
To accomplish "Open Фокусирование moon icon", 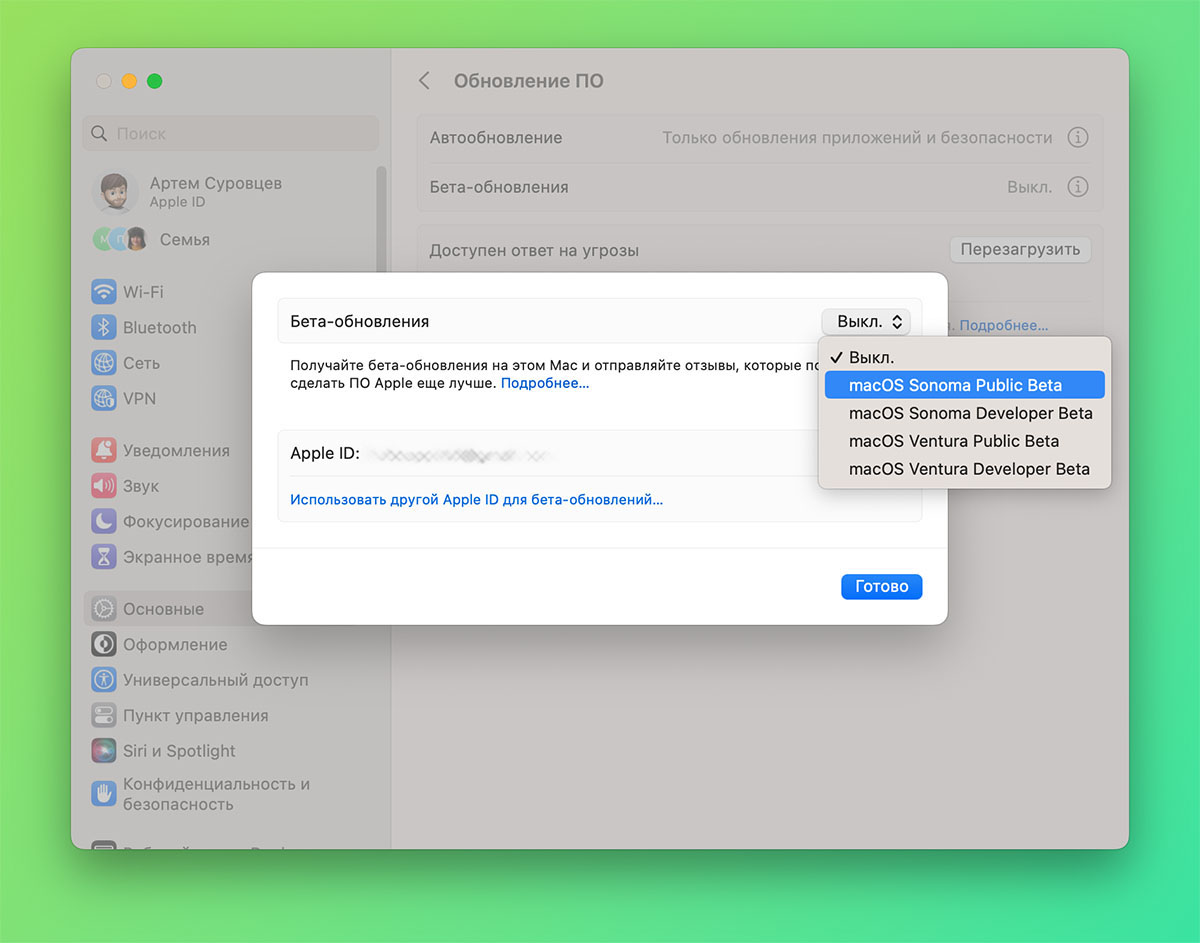I will point(104,521).
